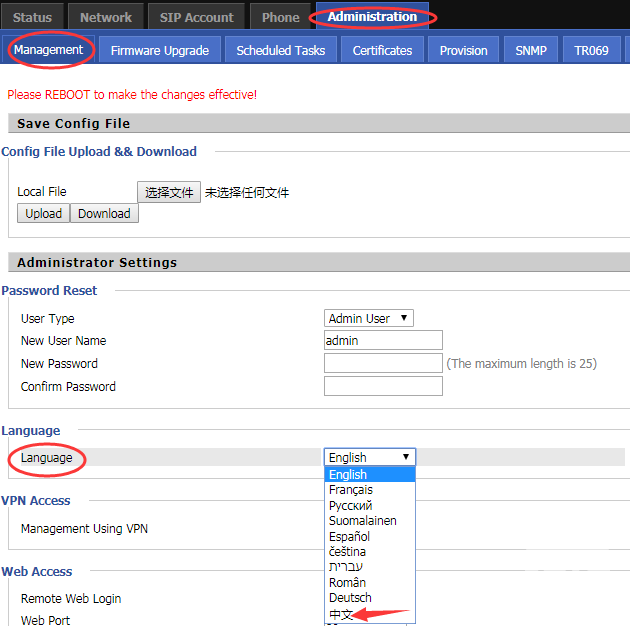This screenshot has height=626, width=630.
Task: Click the Upload button
Action: tap(43, 213)
